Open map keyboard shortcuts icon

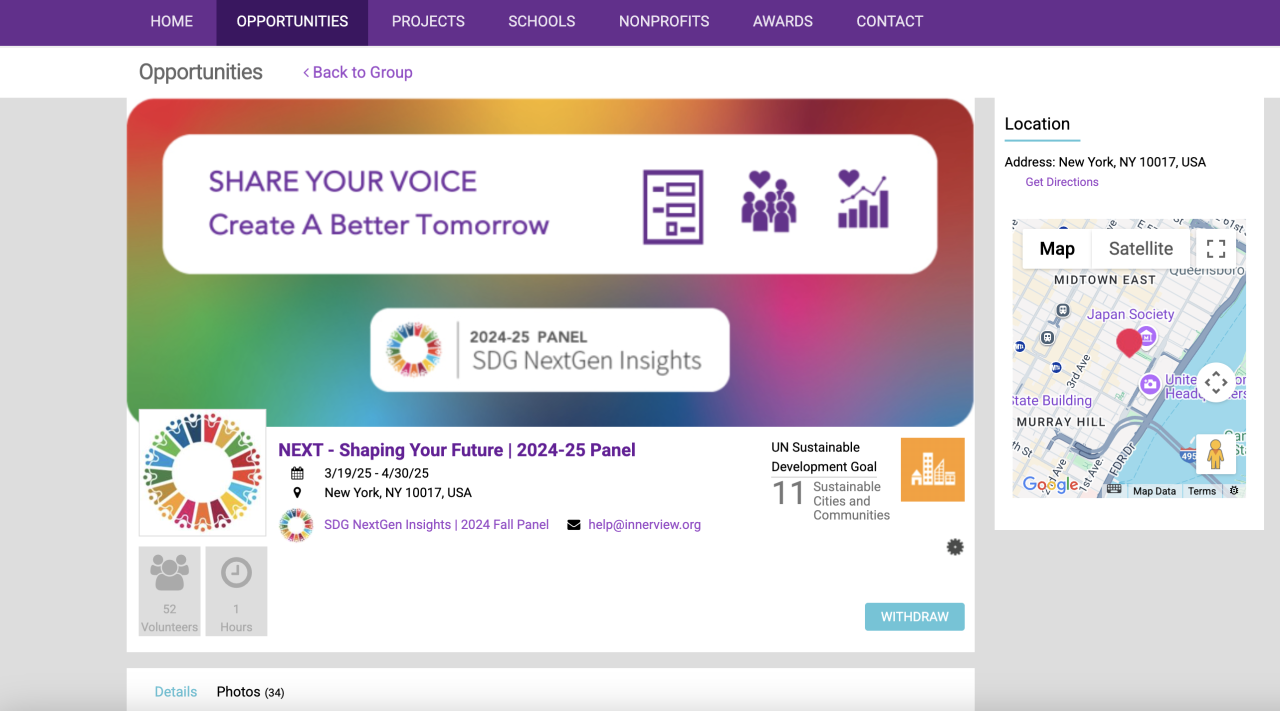[1114, 490]
